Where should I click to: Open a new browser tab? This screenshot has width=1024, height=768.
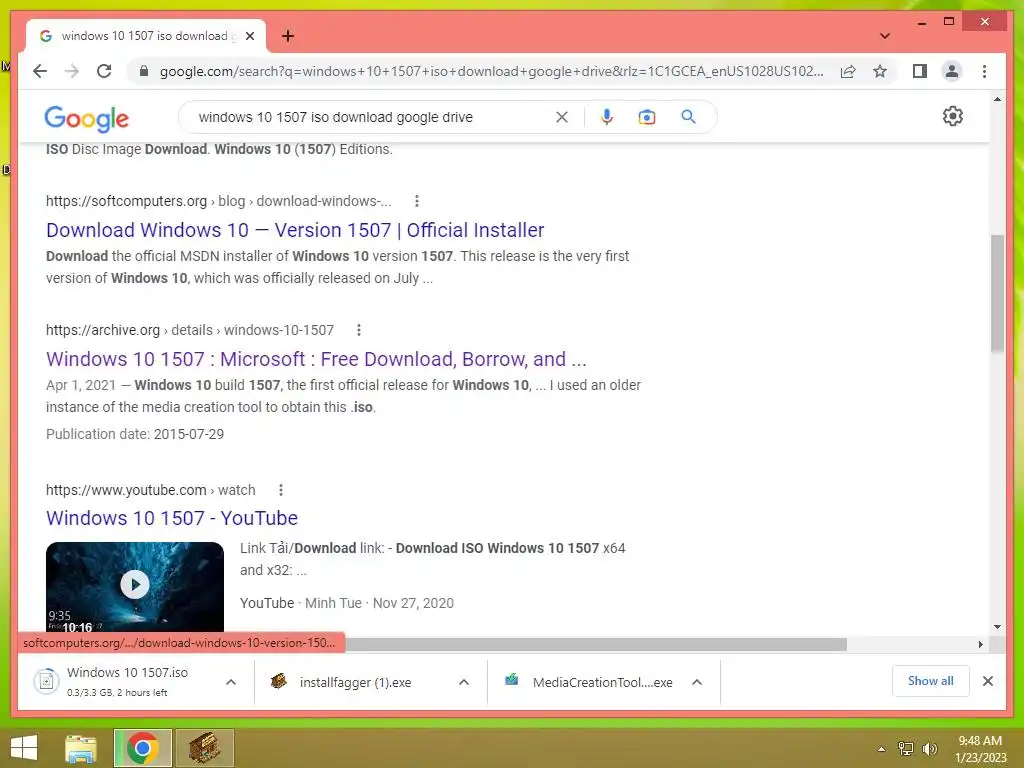287,36
